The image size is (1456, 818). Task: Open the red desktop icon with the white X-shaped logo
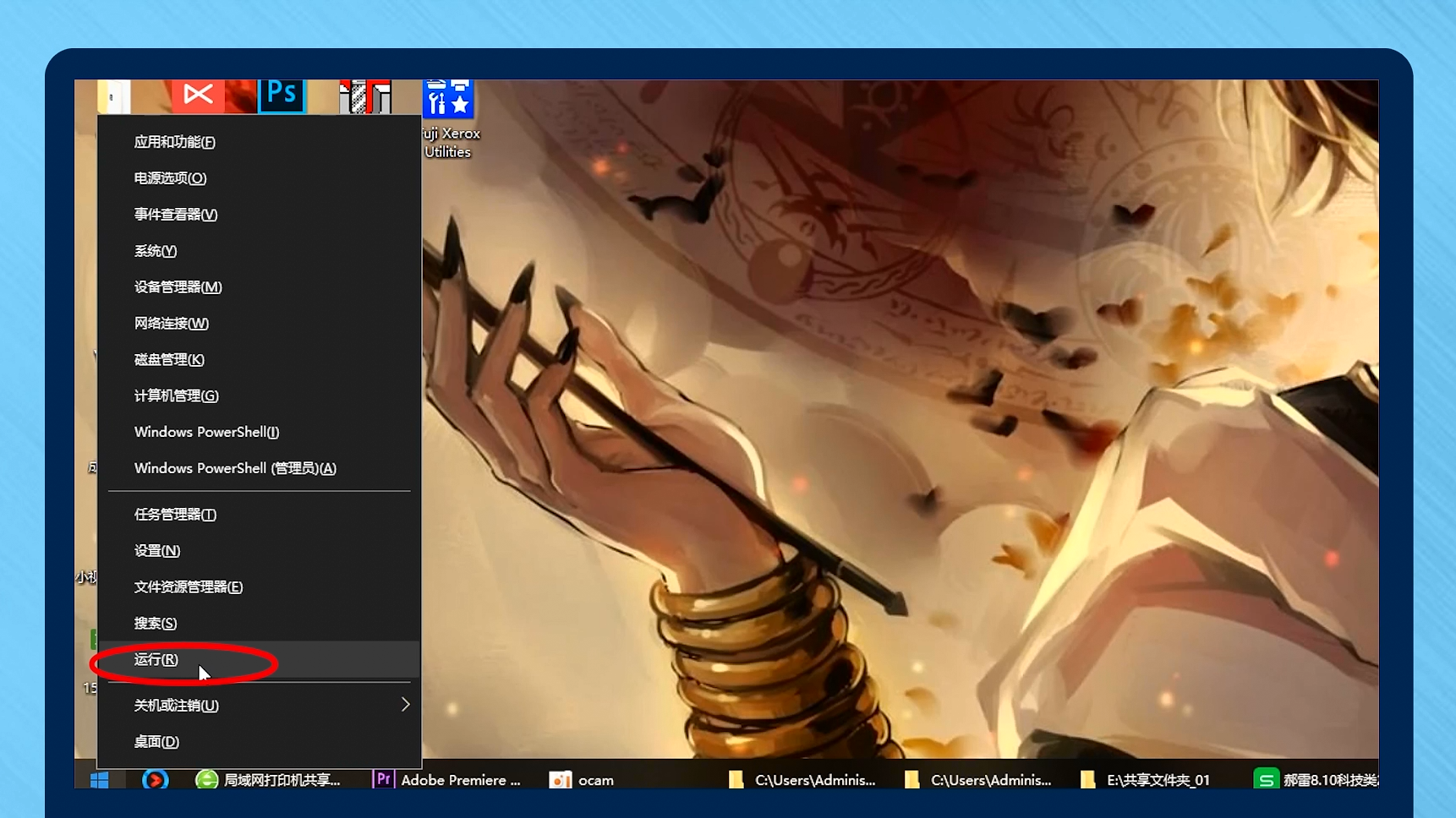(x=198, y=95)
